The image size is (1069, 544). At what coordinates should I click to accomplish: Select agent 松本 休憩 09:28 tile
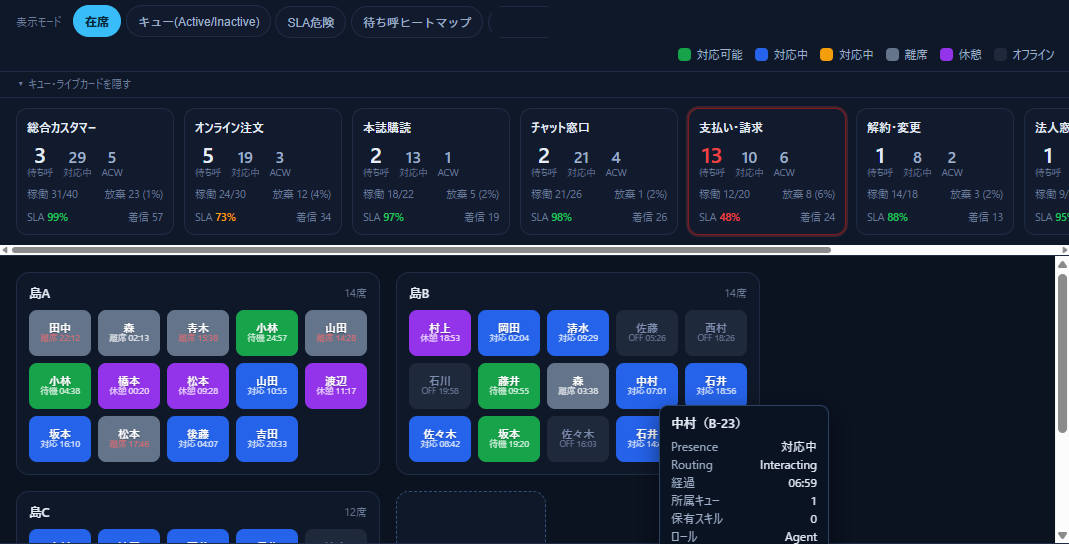[198, 386]
